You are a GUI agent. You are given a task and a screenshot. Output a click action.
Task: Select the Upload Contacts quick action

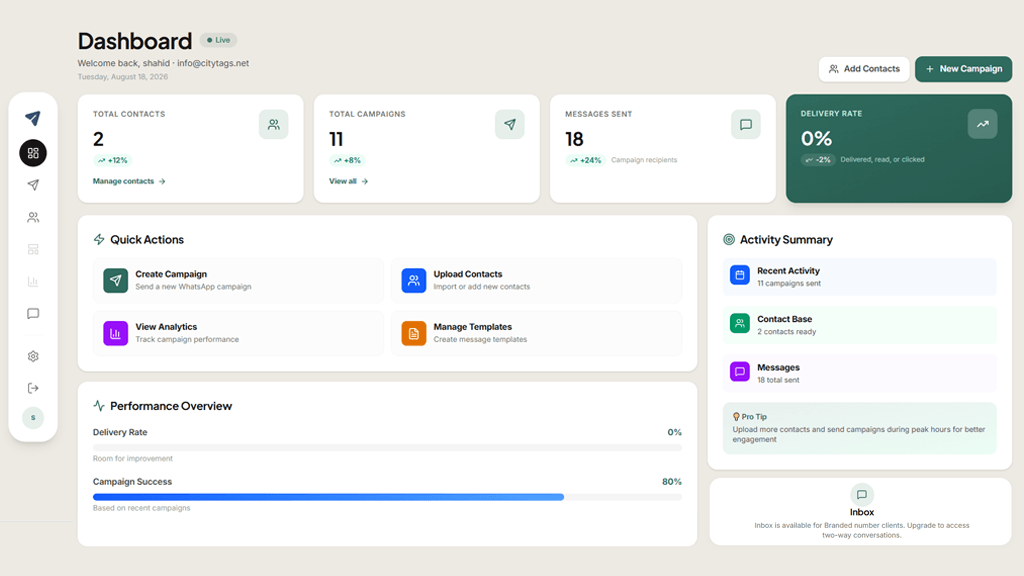click(536, 280)
